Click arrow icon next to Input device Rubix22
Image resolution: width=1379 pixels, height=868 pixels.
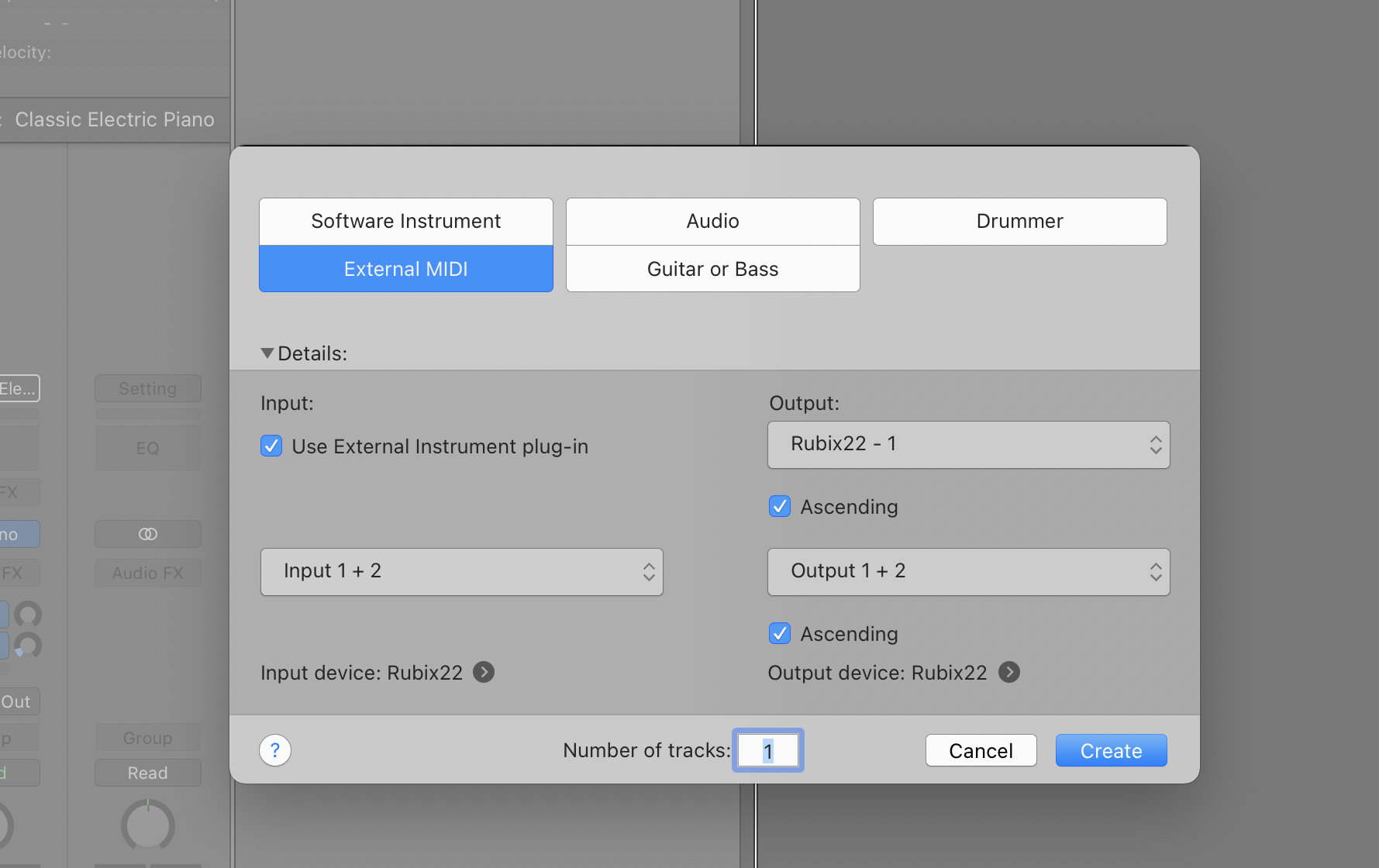pyautogui.click(x=484, y=672)
